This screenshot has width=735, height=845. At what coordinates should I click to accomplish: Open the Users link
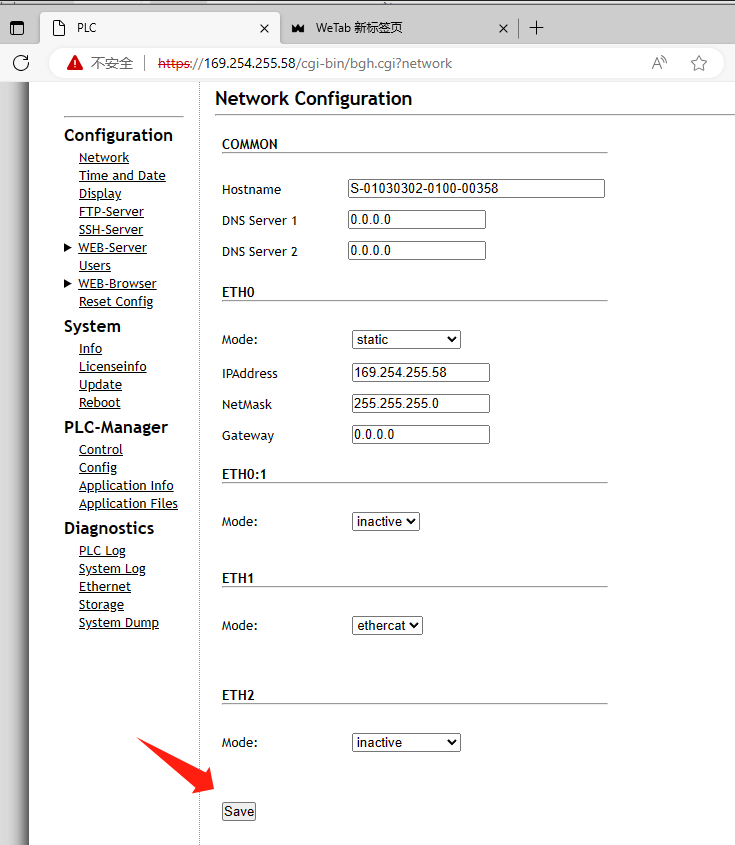95,266
